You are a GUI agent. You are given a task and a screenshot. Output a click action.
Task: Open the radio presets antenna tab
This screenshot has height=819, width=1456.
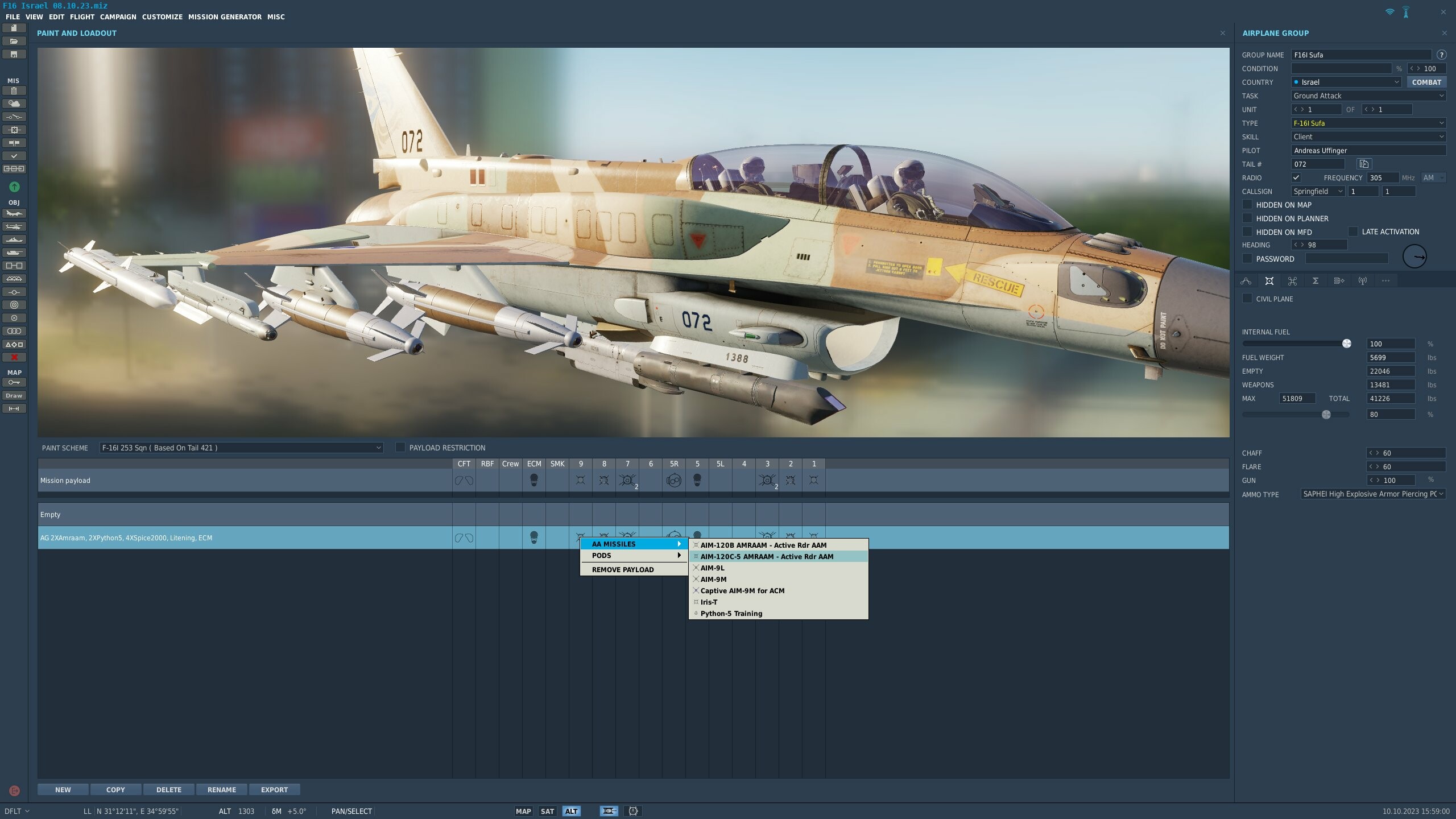pos(1362,281)
